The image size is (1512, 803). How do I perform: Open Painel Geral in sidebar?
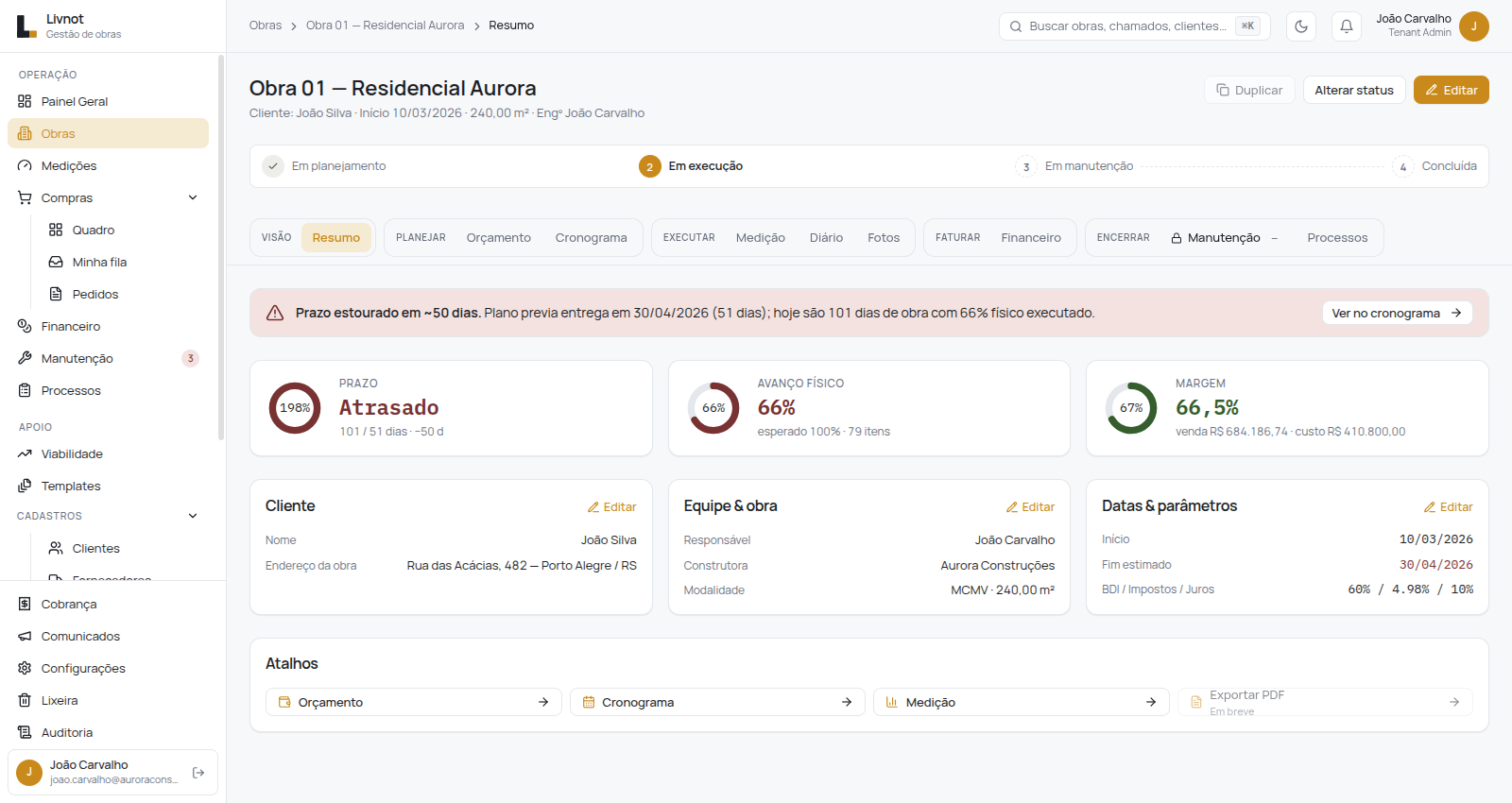108,101
